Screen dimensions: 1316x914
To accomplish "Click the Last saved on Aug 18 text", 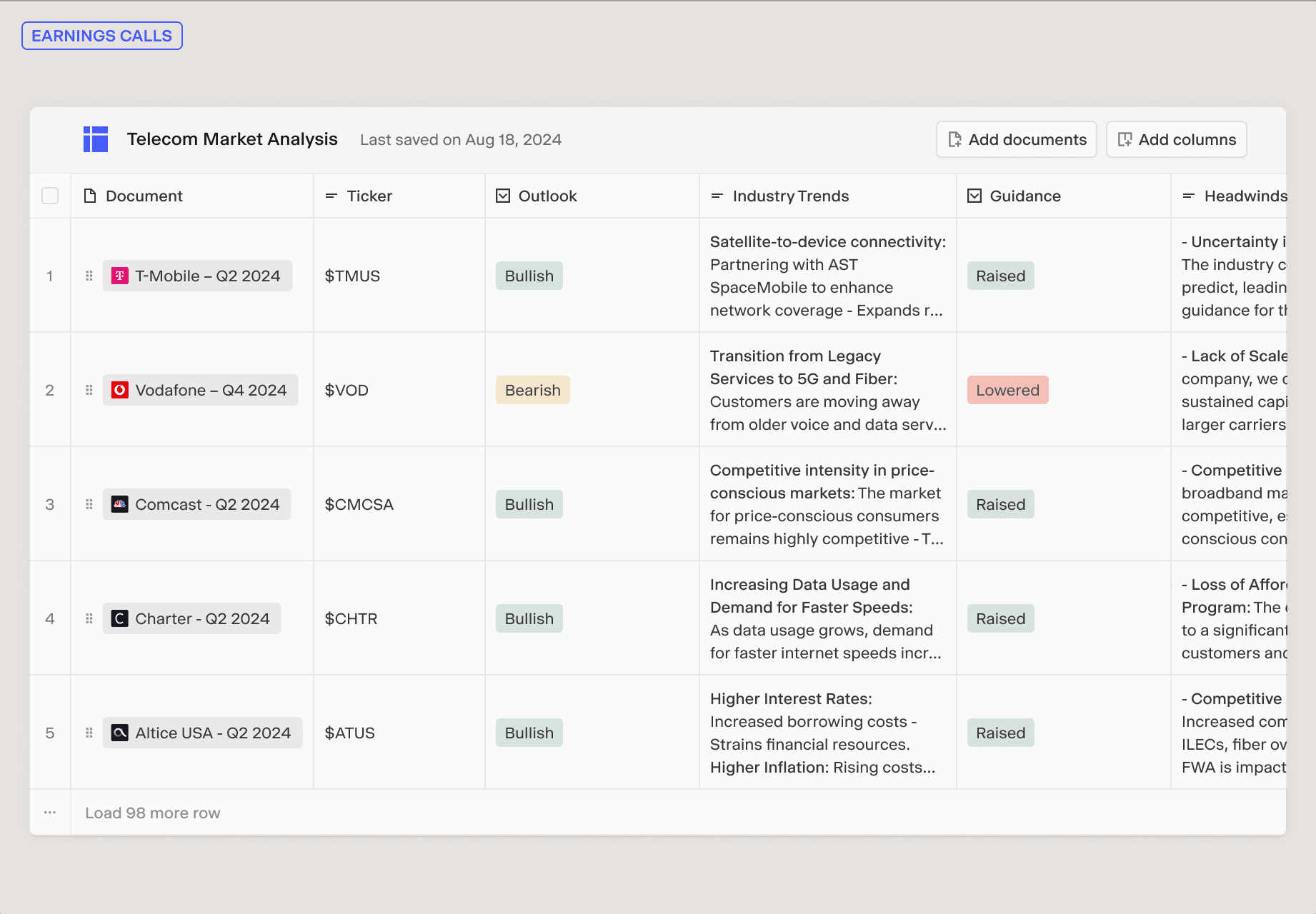I will 461,140.
